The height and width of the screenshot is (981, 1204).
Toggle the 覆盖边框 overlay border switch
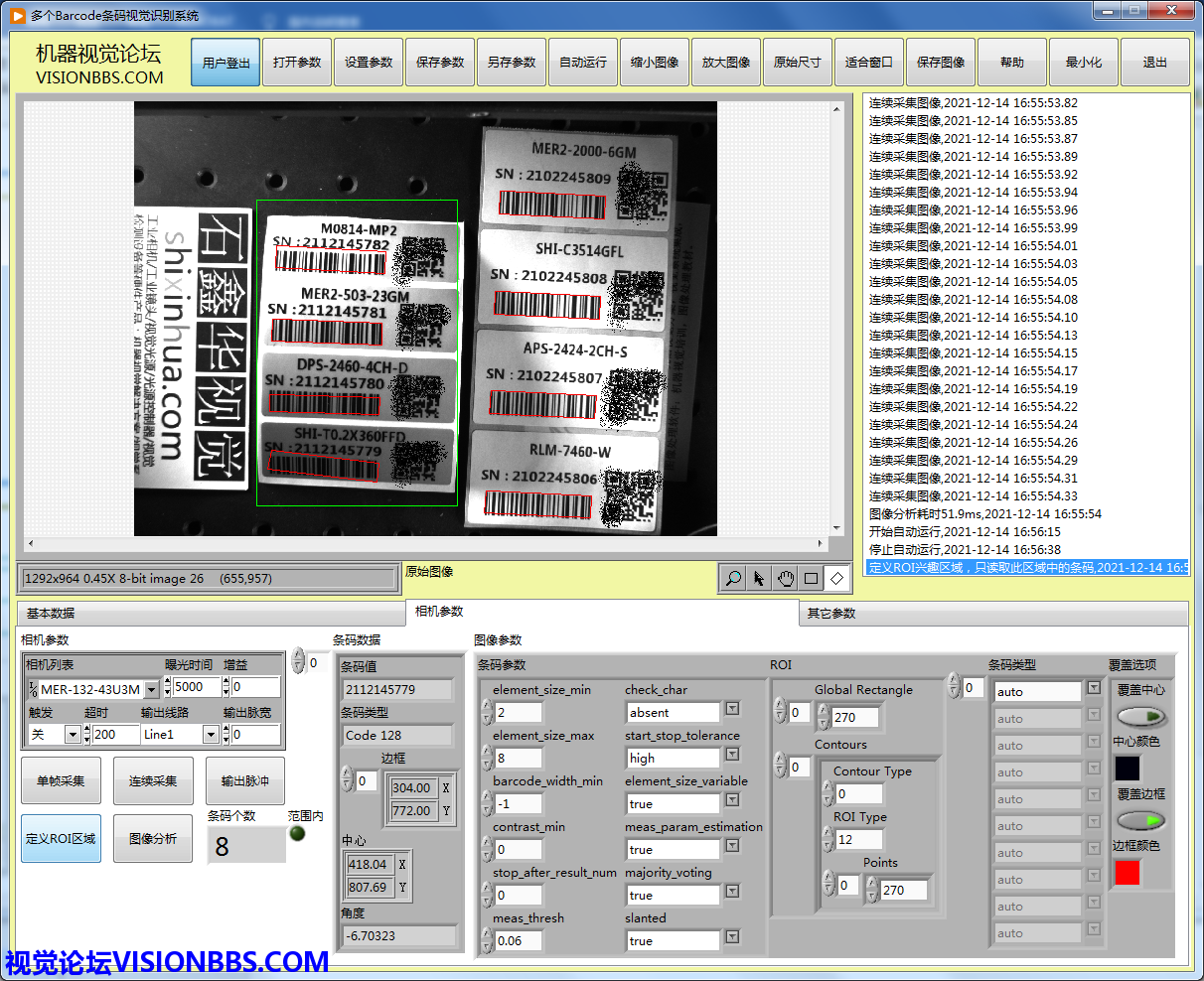click(1140, 820)
